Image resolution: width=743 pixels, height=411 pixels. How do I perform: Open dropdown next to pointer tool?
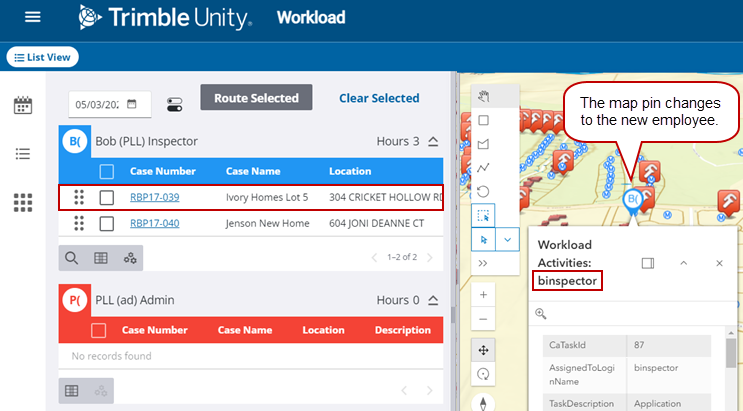(x=507, y=239)
